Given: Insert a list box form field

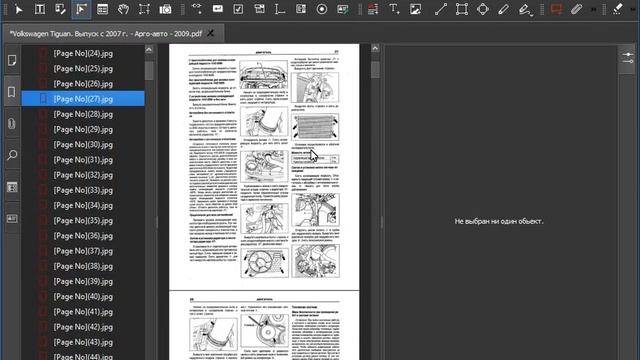Looking at the screenshot, I should point(259,9).
